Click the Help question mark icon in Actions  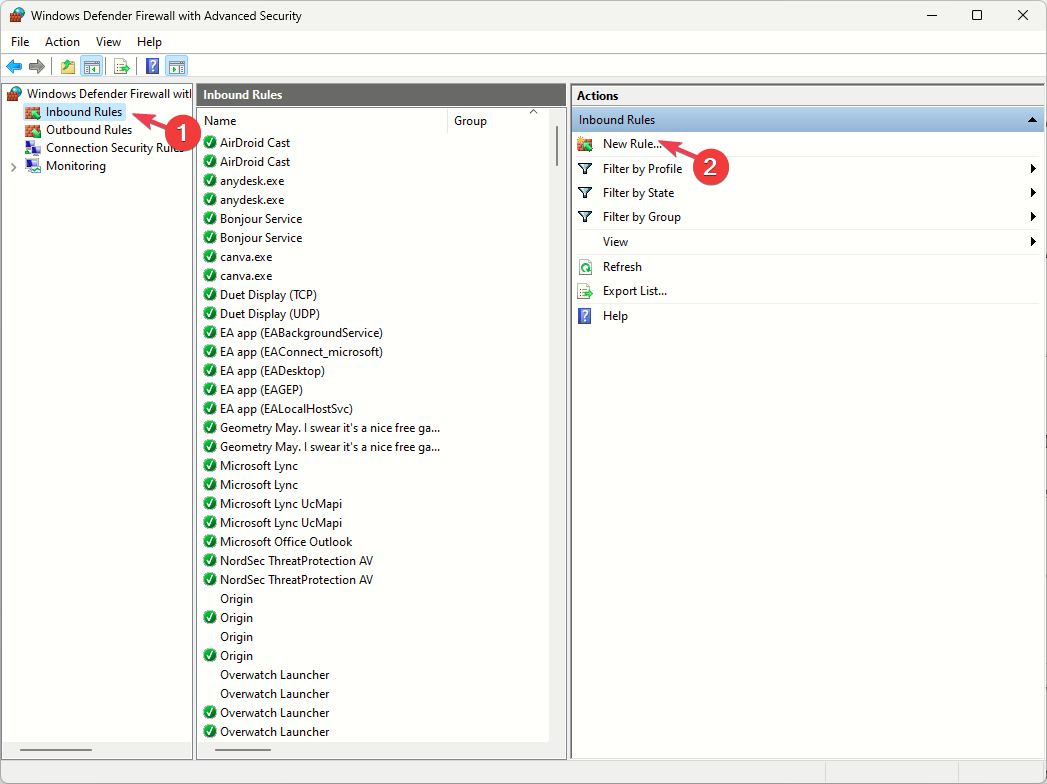pyautogui.click(x=585, y=316)
